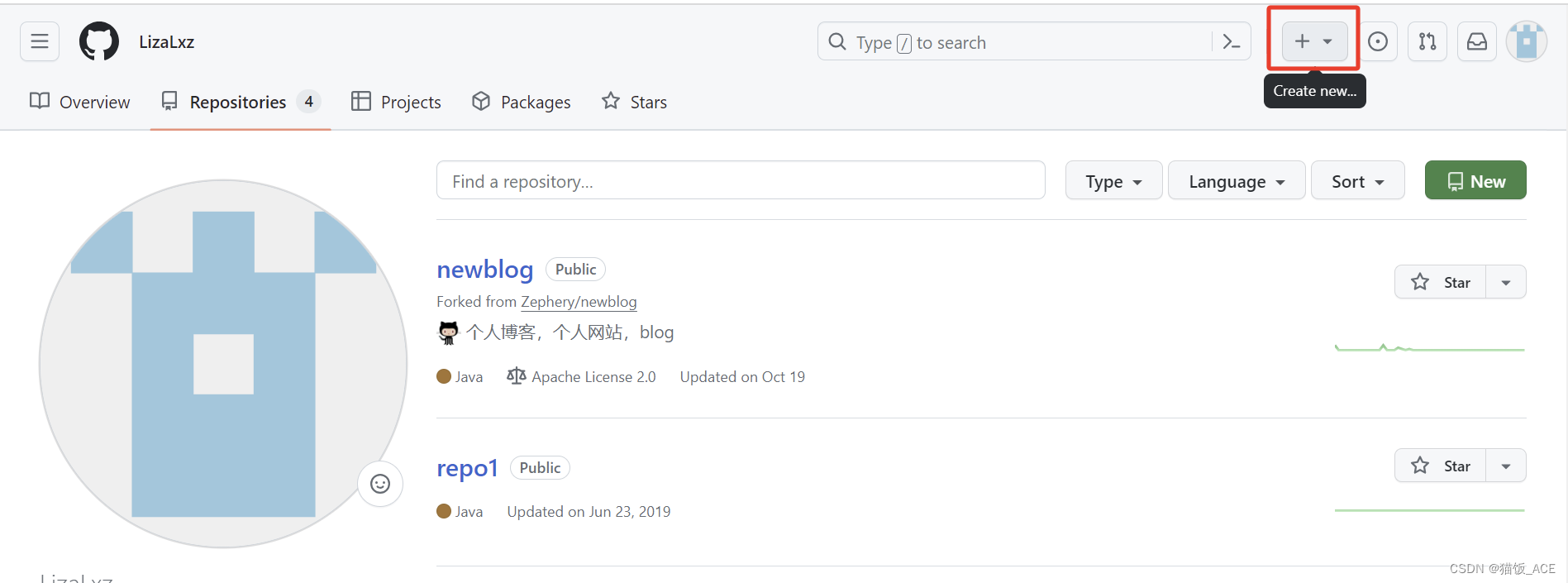This screenshot has width=1568, height=583.
Task: Click the Repositories count badge 4
Action: point(309,102)
